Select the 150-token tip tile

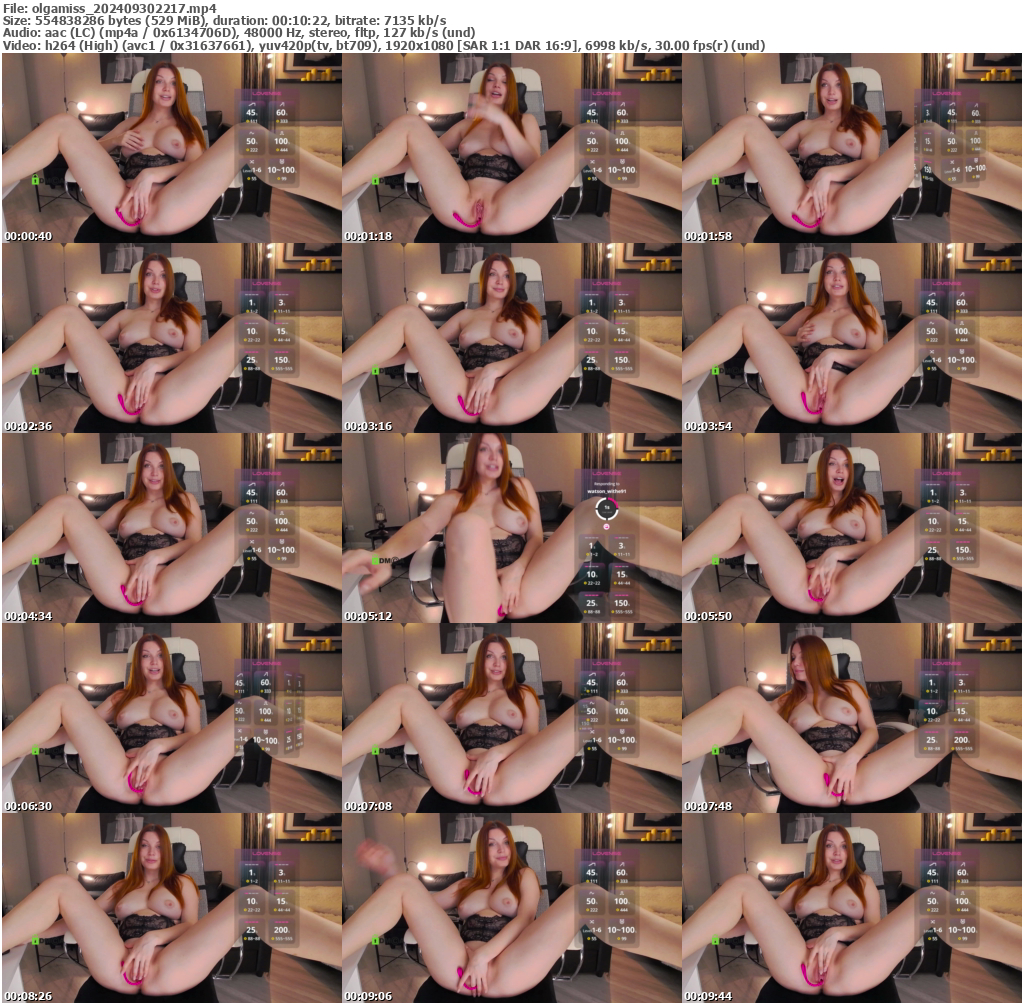[622, 602]
